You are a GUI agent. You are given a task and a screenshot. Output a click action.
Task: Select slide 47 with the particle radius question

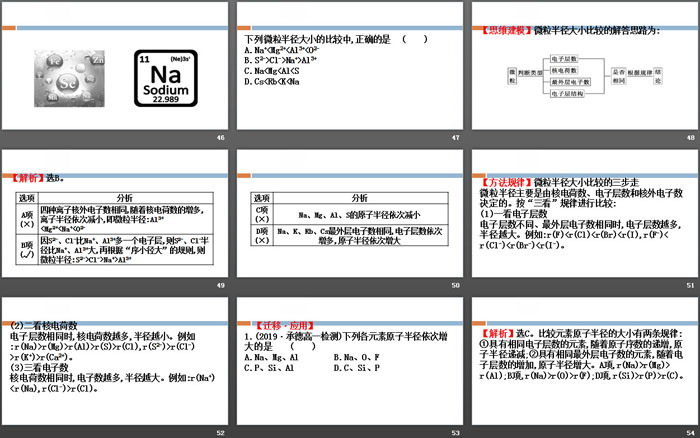[x=350, y=66]
